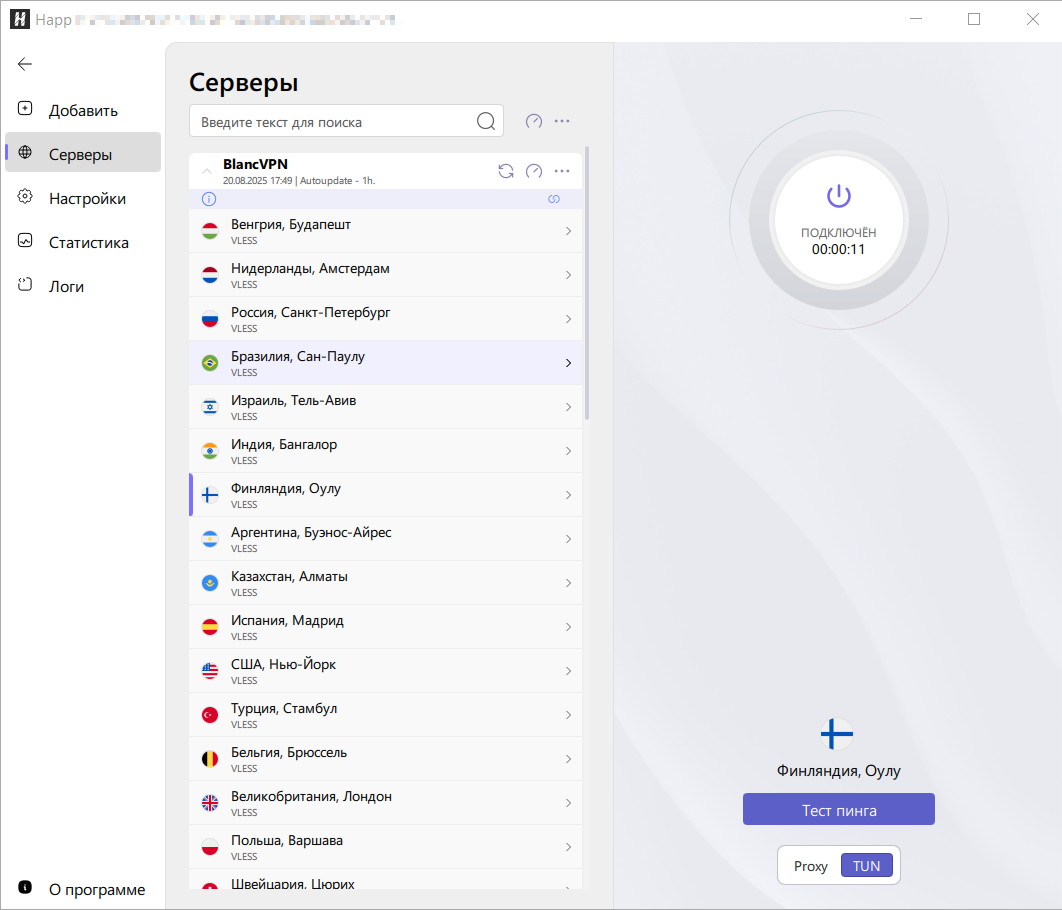Click the server list vertical scrollbar
Viewport: 1062px width, 910px height.
pos(587,280)
